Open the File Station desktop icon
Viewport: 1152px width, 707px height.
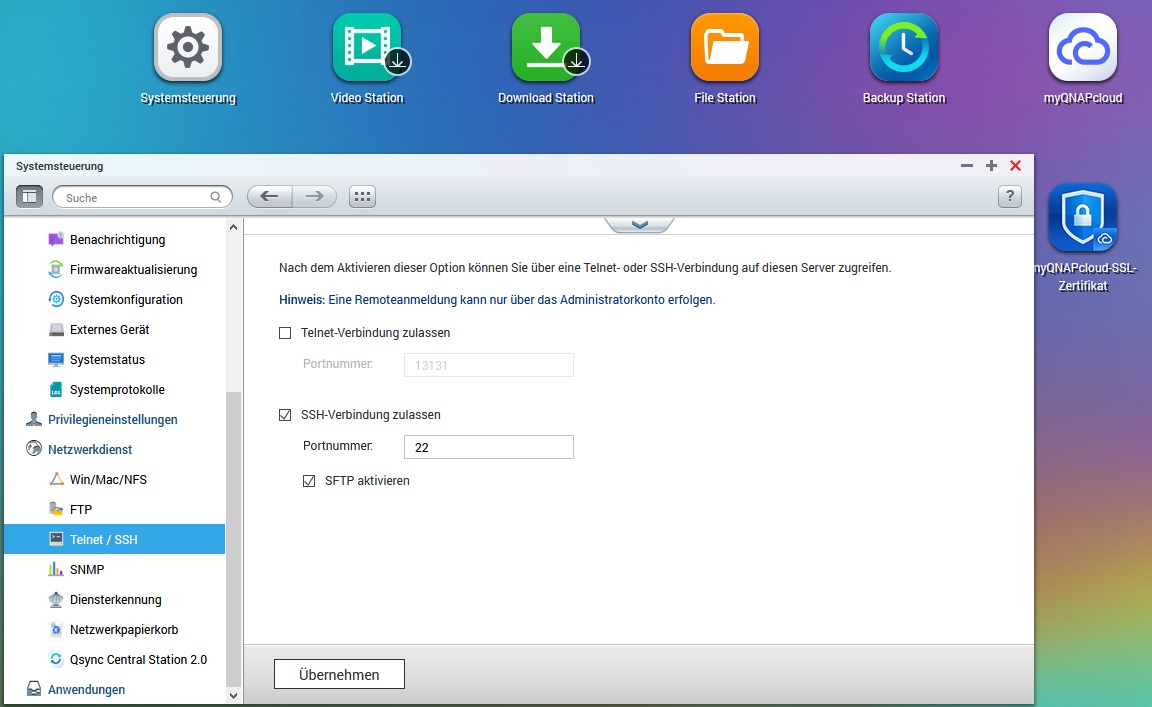[x=725, y=48]
